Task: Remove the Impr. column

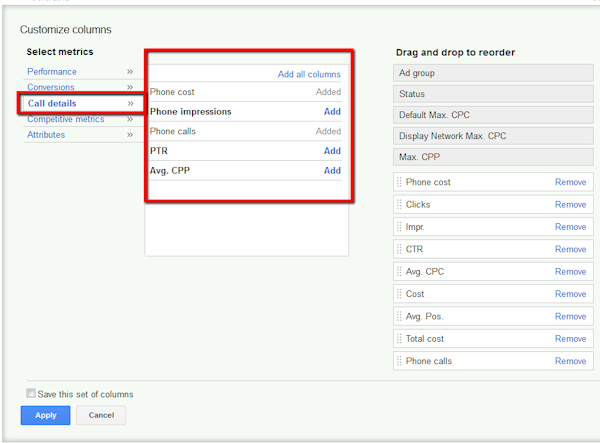Action: (x=571, y=227)
